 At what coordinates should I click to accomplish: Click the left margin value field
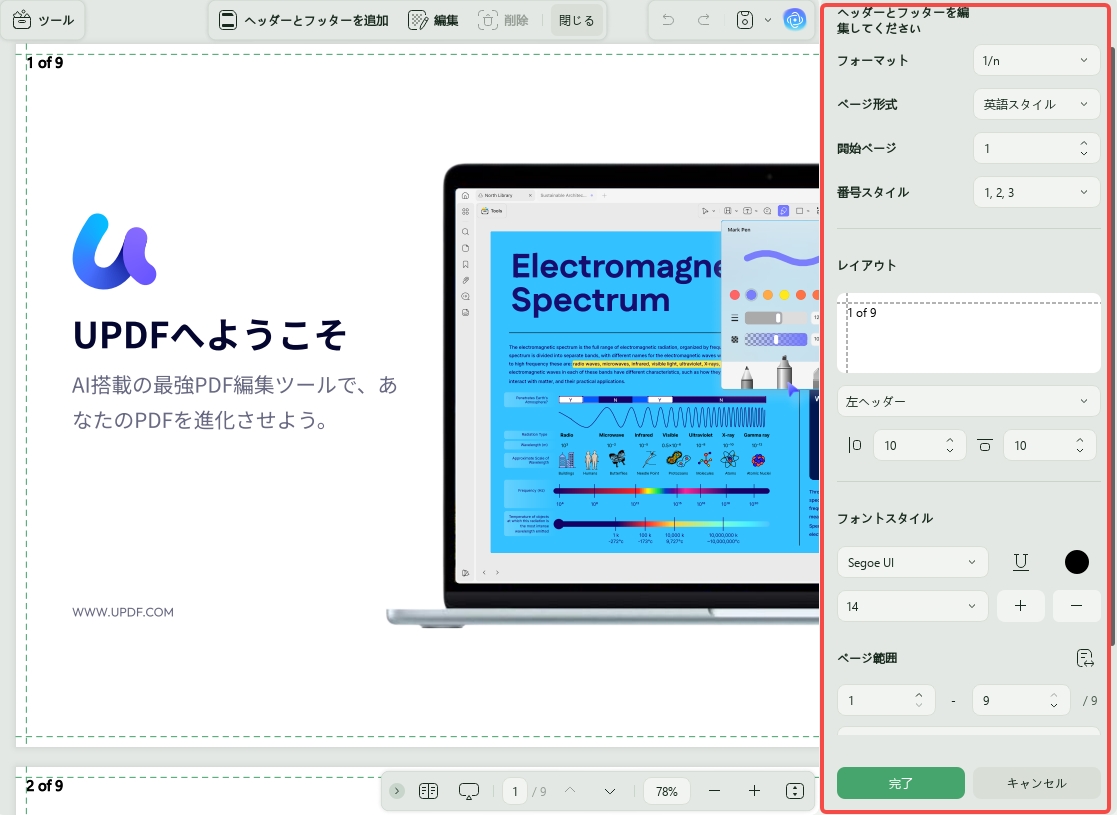coord(919,445)
